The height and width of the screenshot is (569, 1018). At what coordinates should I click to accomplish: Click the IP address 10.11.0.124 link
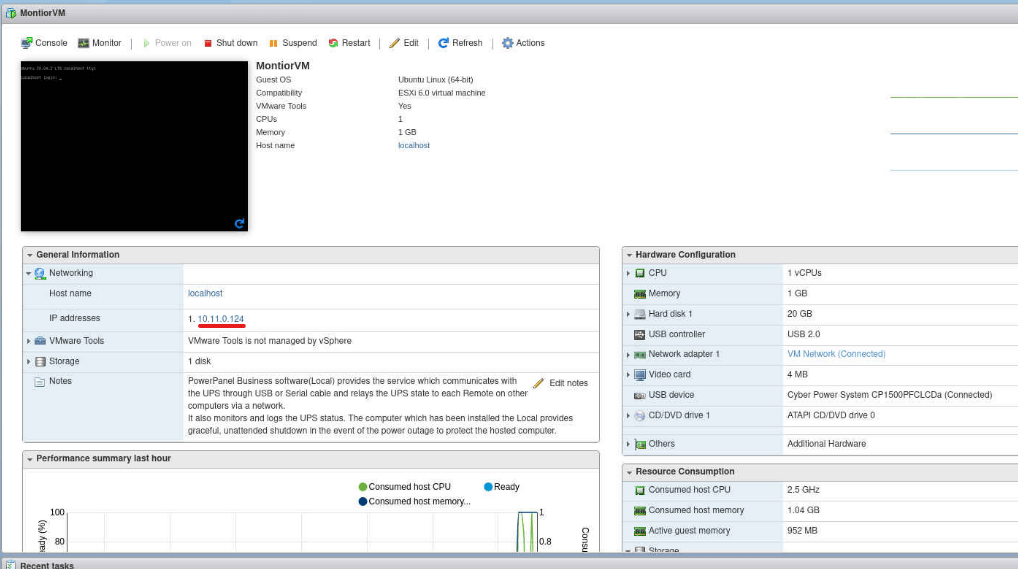coord(221,319)
